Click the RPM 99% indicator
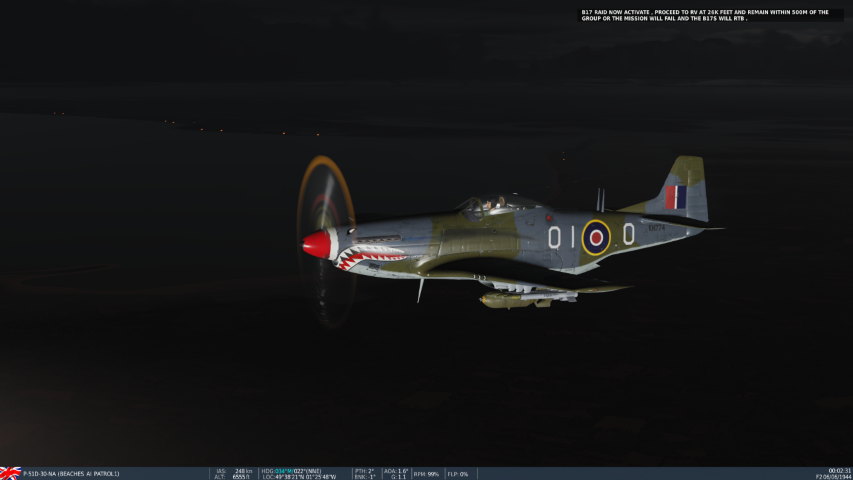The height and width of the screenshot is (480, 853). 426,474
